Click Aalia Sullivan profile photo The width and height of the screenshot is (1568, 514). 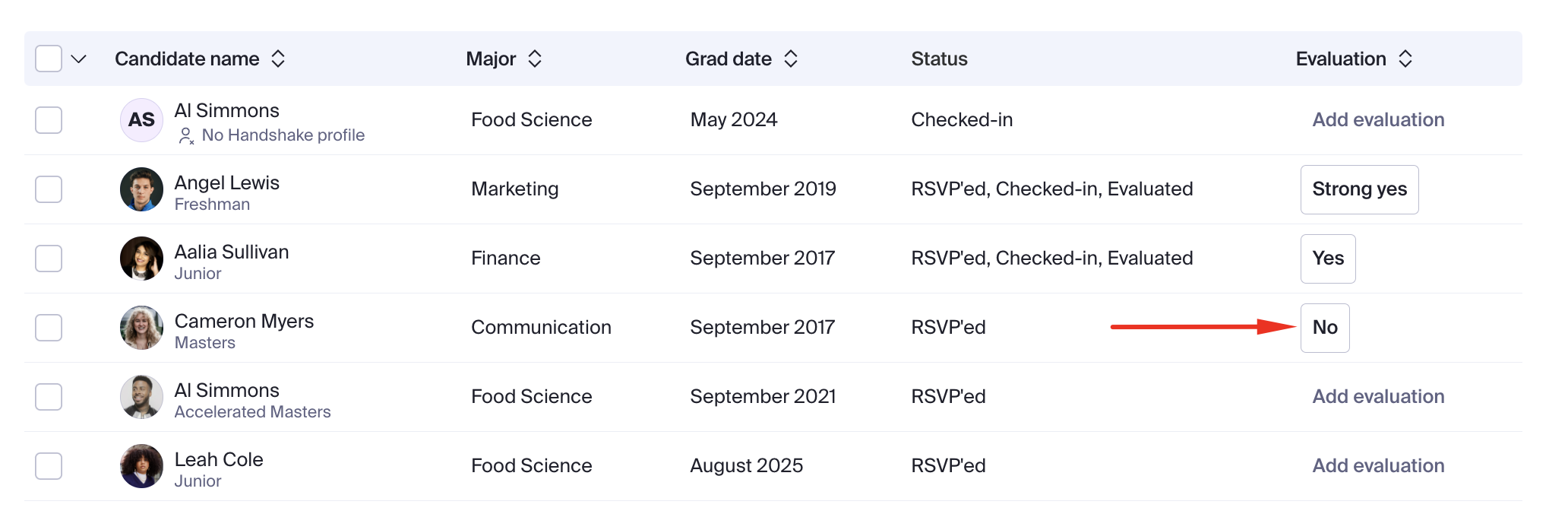coord(142,259)
